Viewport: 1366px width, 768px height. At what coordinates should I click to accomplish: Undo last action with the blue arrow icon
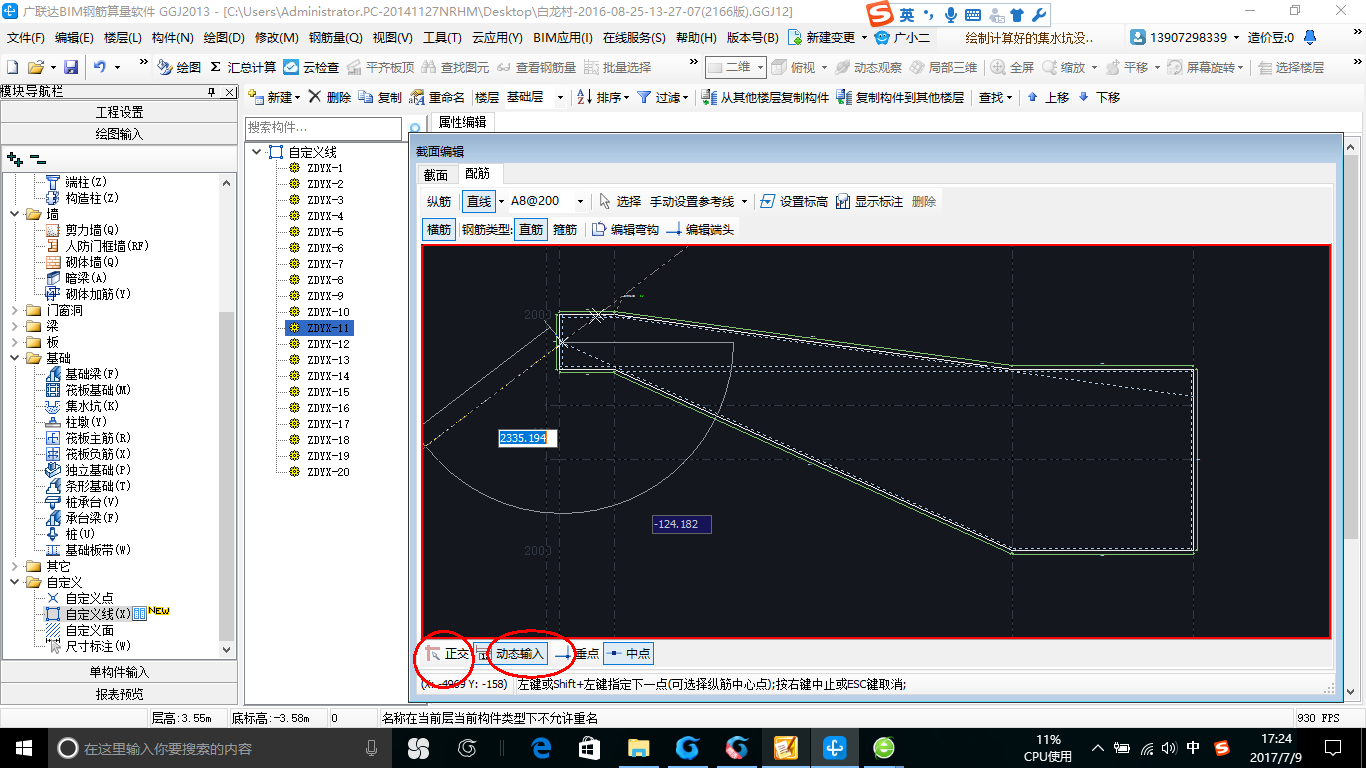100,67
